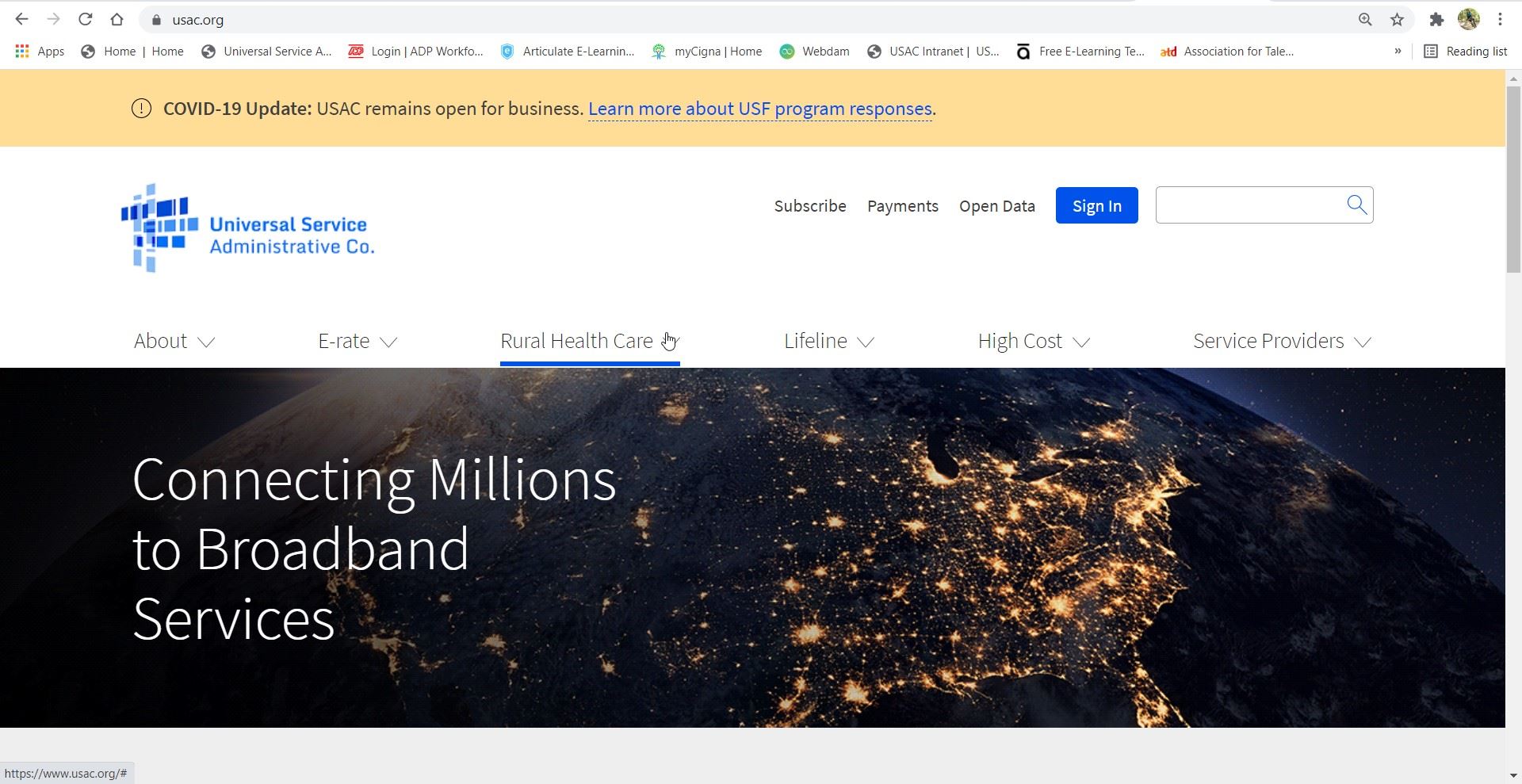Click the browser forward arrow
Image resolution: width=1522 pixels, height=784 pixels.
tap(53, 19)
